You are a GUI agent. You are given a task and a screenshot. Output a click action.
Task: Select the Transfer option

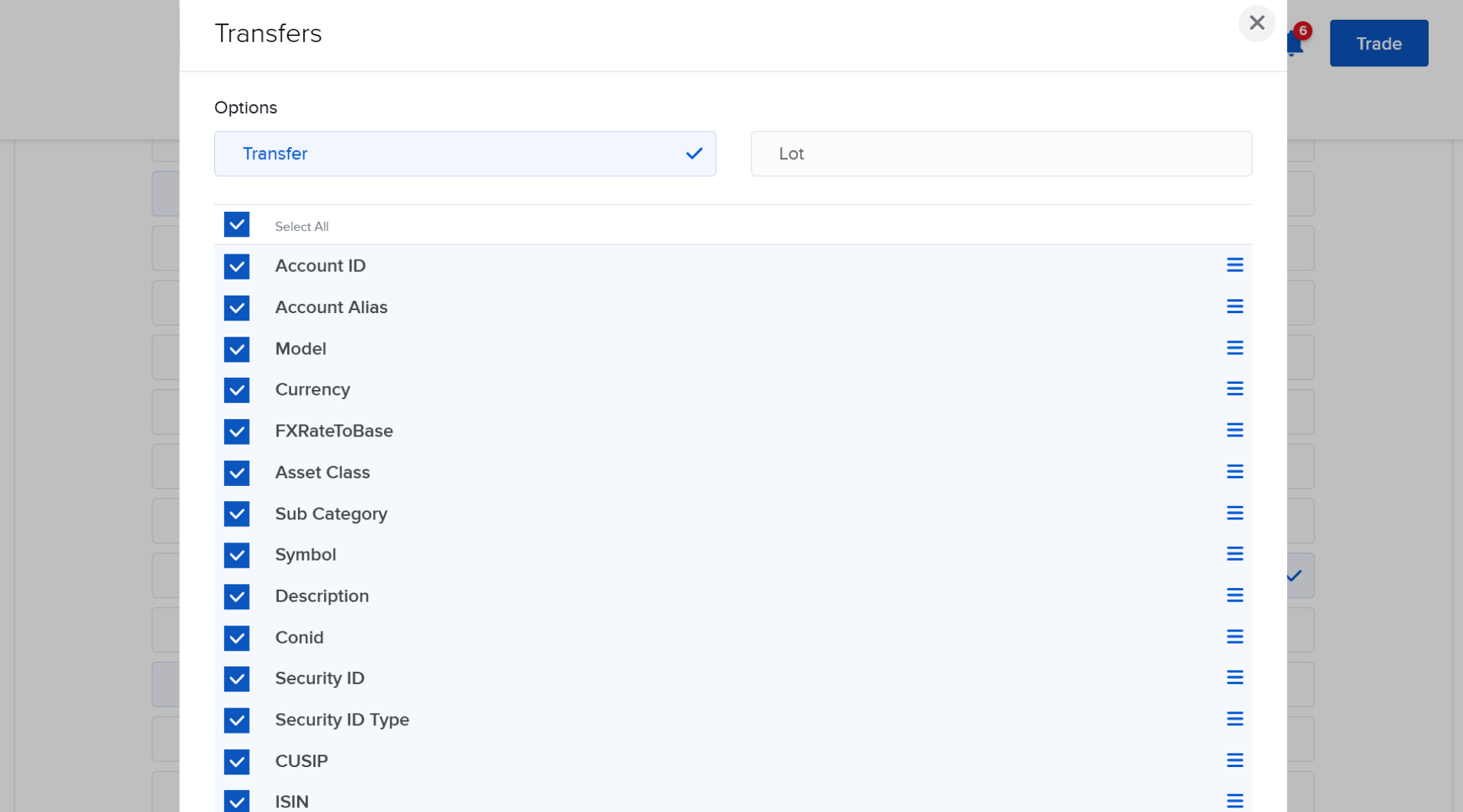tap(465, 153)
